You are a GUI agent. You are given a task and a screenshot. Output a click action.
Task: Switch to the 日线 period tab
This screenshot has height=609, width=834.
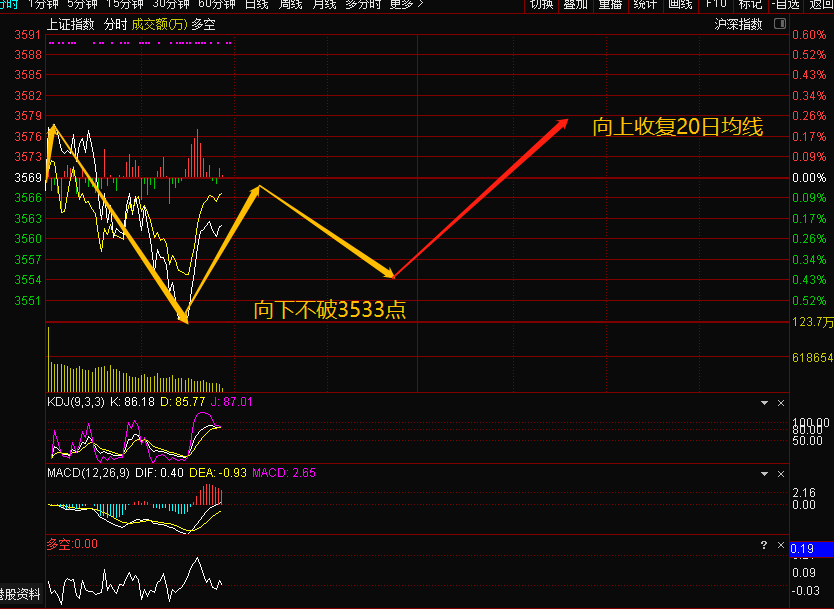(257, 5)
